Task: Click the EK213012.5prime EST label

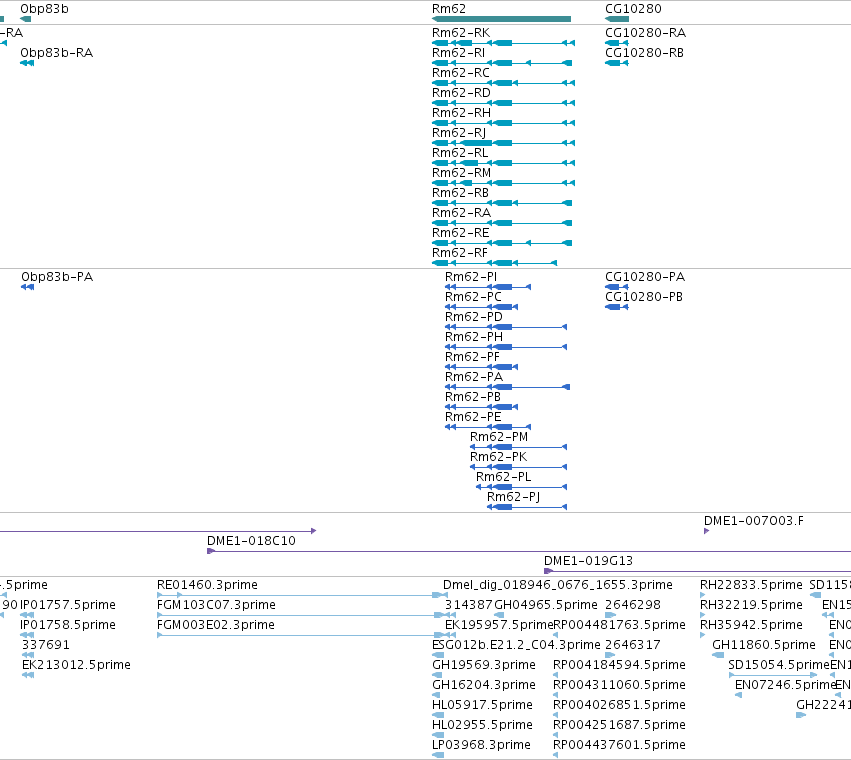Action: (x=76, y=665)
